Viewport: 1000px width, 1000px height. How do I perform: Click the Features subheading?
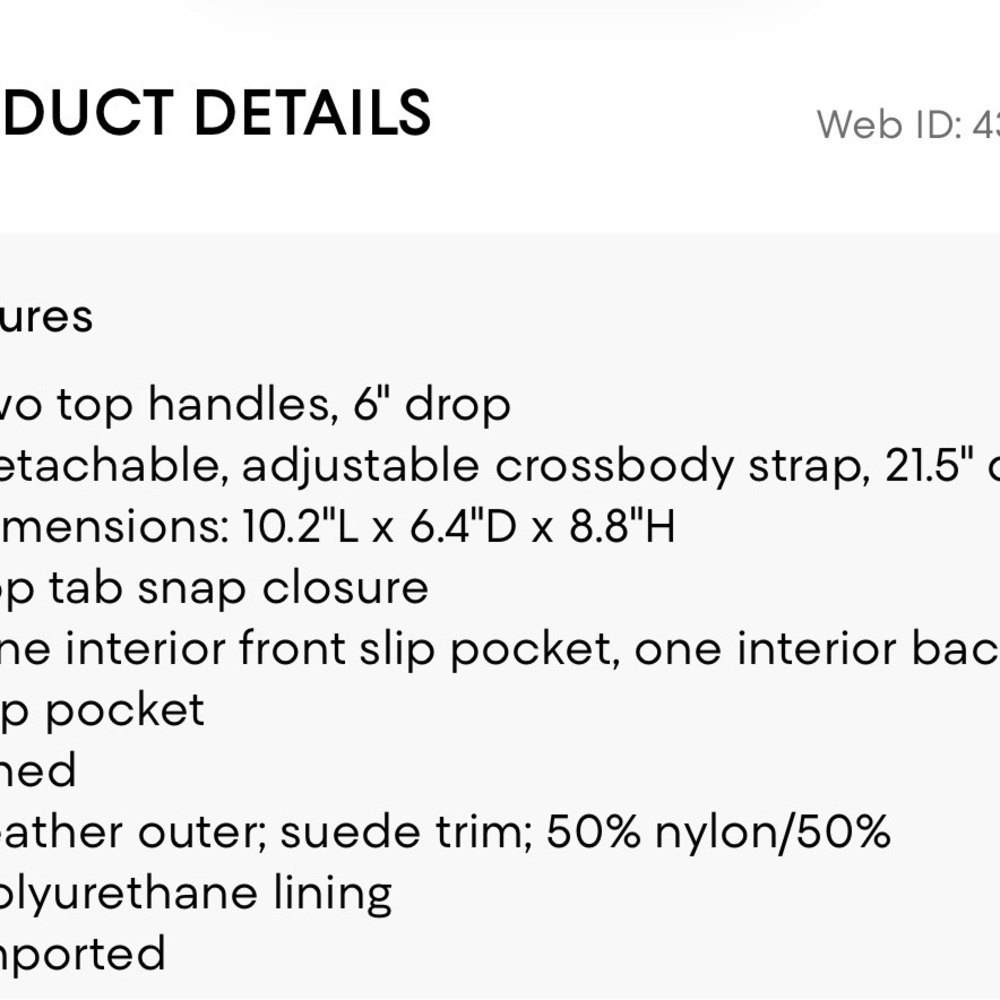[x=46, y=317]
